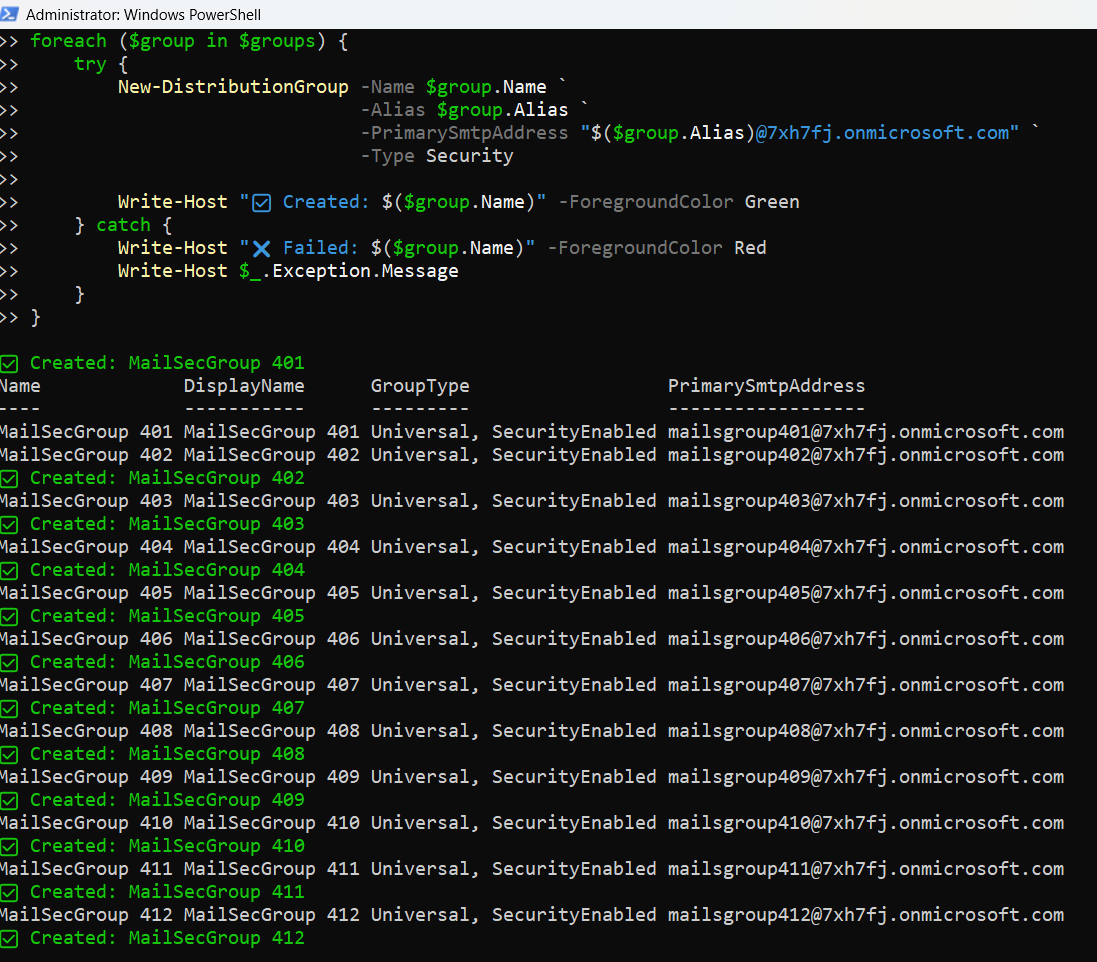
Task: Click the Administrator: Windows PowerShell window title
Action: pyautogui.click(x=144, y=15)
